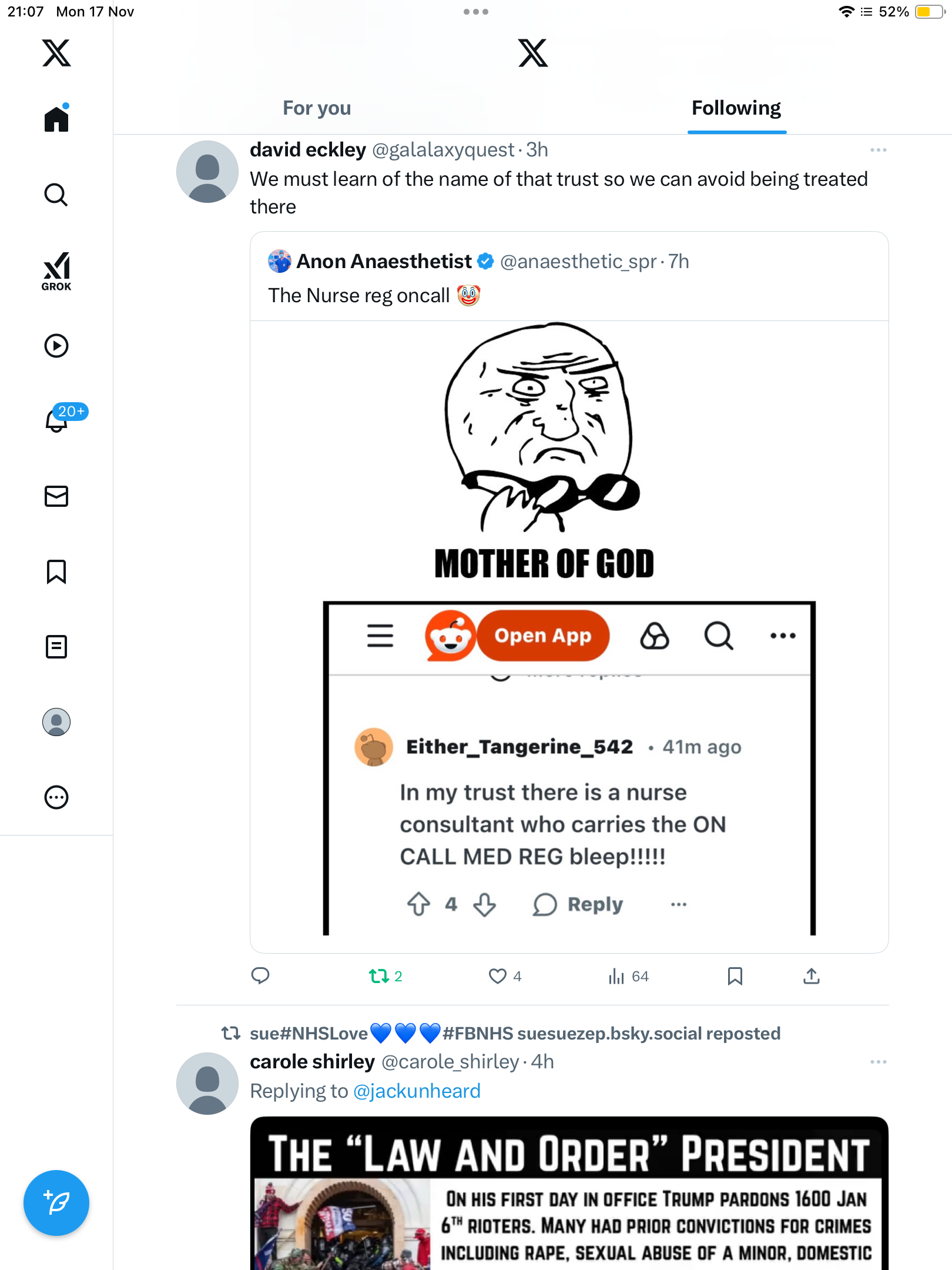
Task: Expand the More circle menu in sidebar
Action: (56, 797)
